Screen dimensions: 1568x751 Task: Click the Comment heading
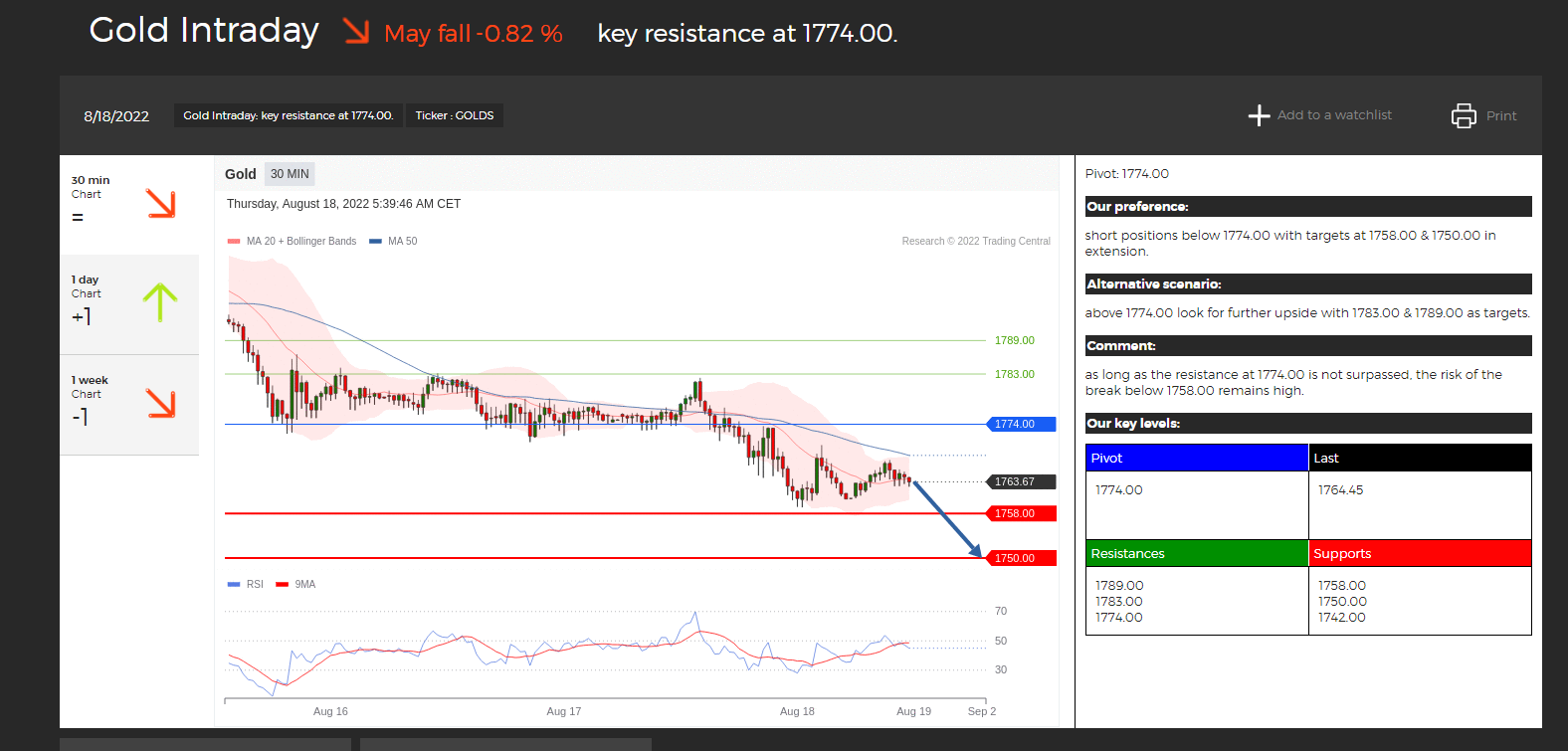coord(1308,345)
